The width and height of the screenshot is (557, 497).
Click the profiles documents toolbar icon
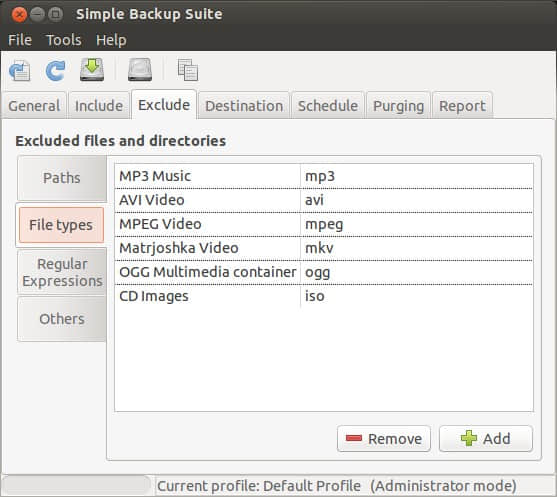pos(188,70)
